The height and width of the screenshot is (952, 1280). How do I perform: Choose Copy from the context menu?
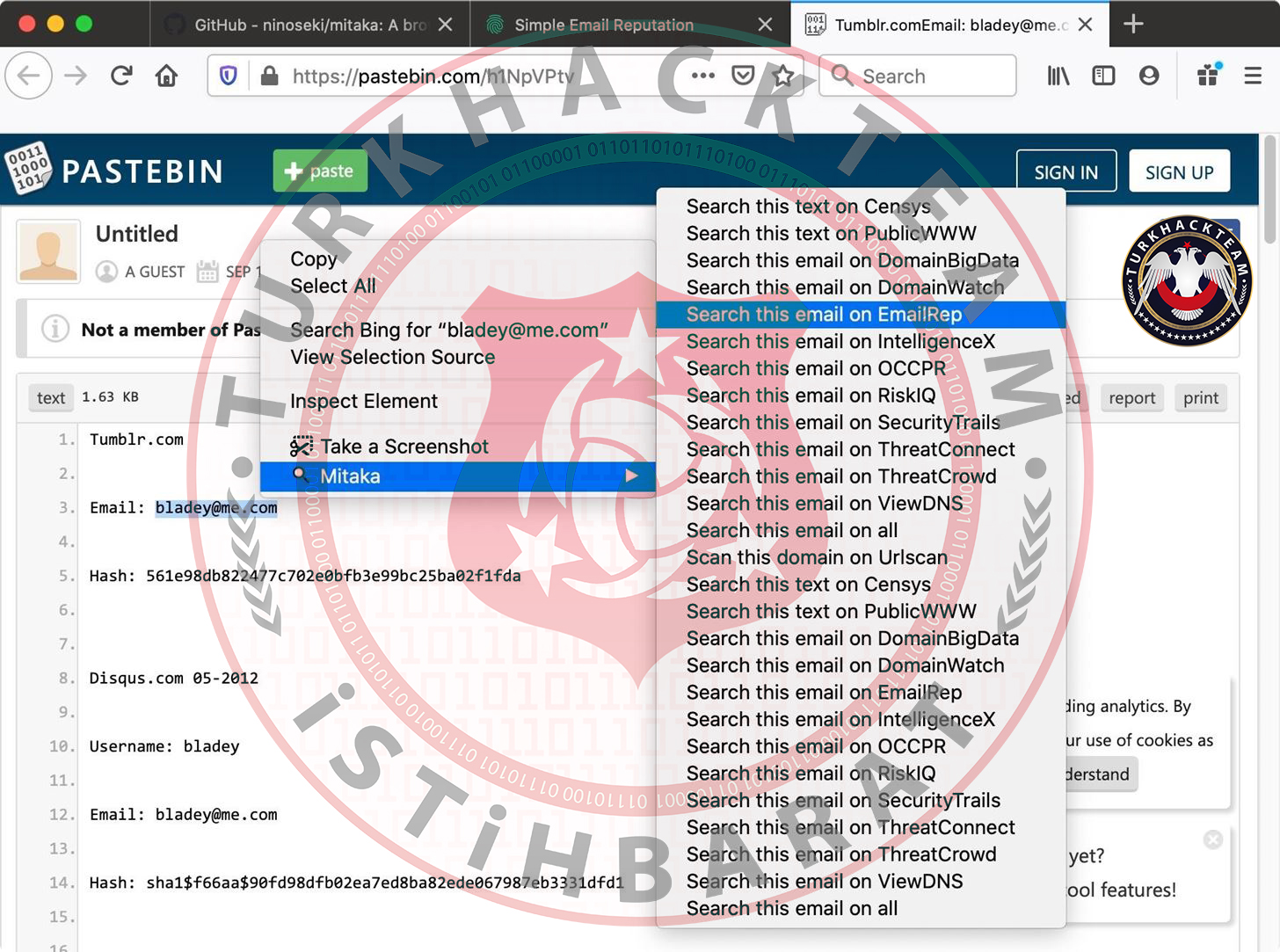457,258
